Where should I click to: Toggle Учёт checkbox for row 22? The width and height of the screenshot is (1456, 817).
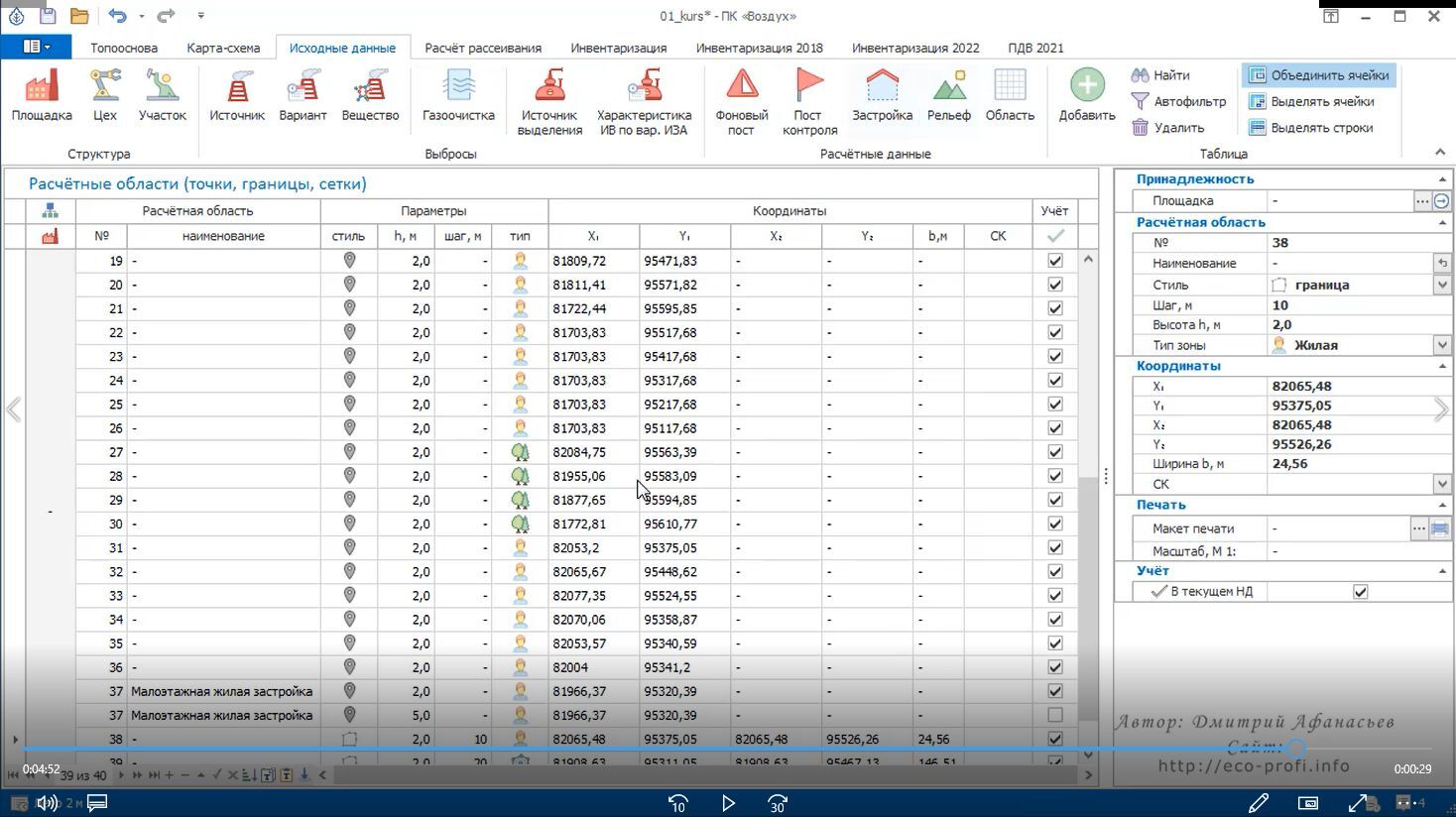click(x=1055, y=332)
